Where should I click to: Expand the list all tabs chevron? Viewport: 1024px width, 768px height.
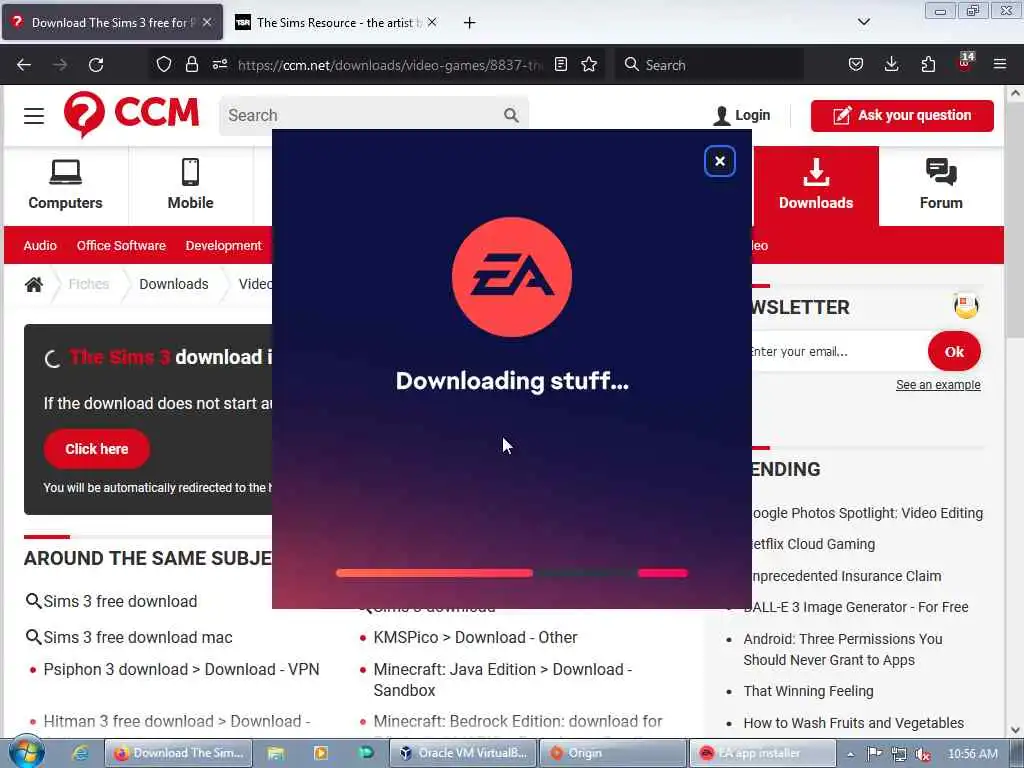(863, 22)
